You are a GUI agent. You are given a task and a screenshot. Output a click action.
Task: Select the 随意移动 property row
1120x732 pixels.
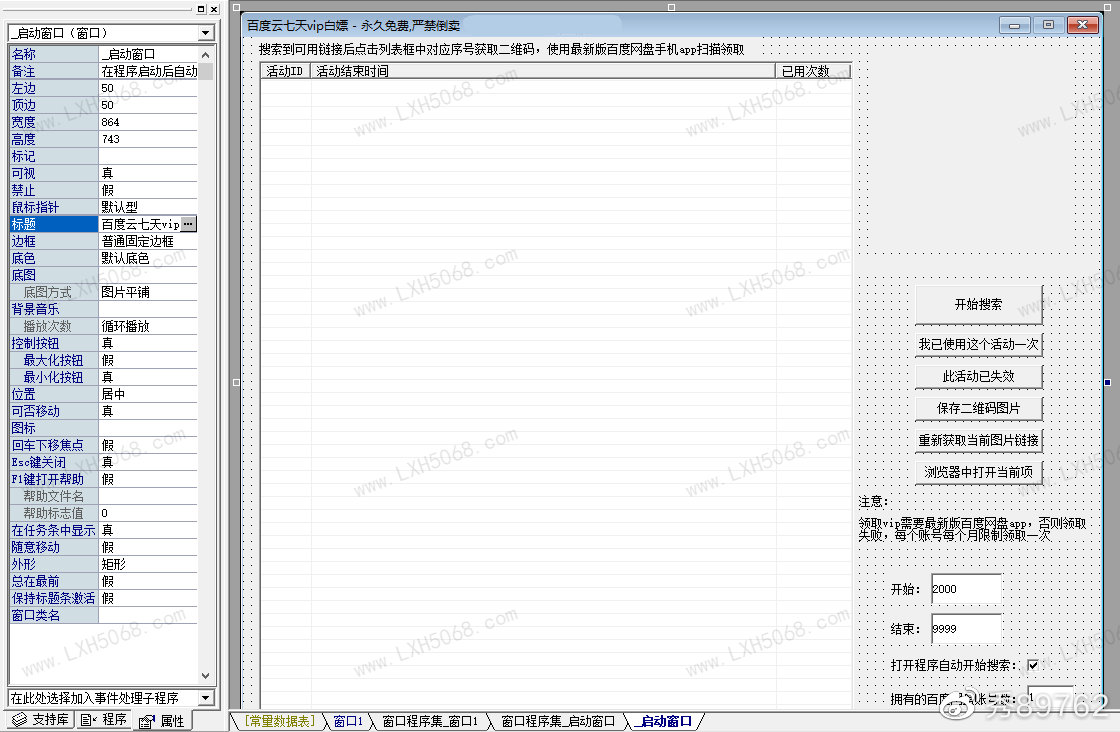(x=104, y=547)
